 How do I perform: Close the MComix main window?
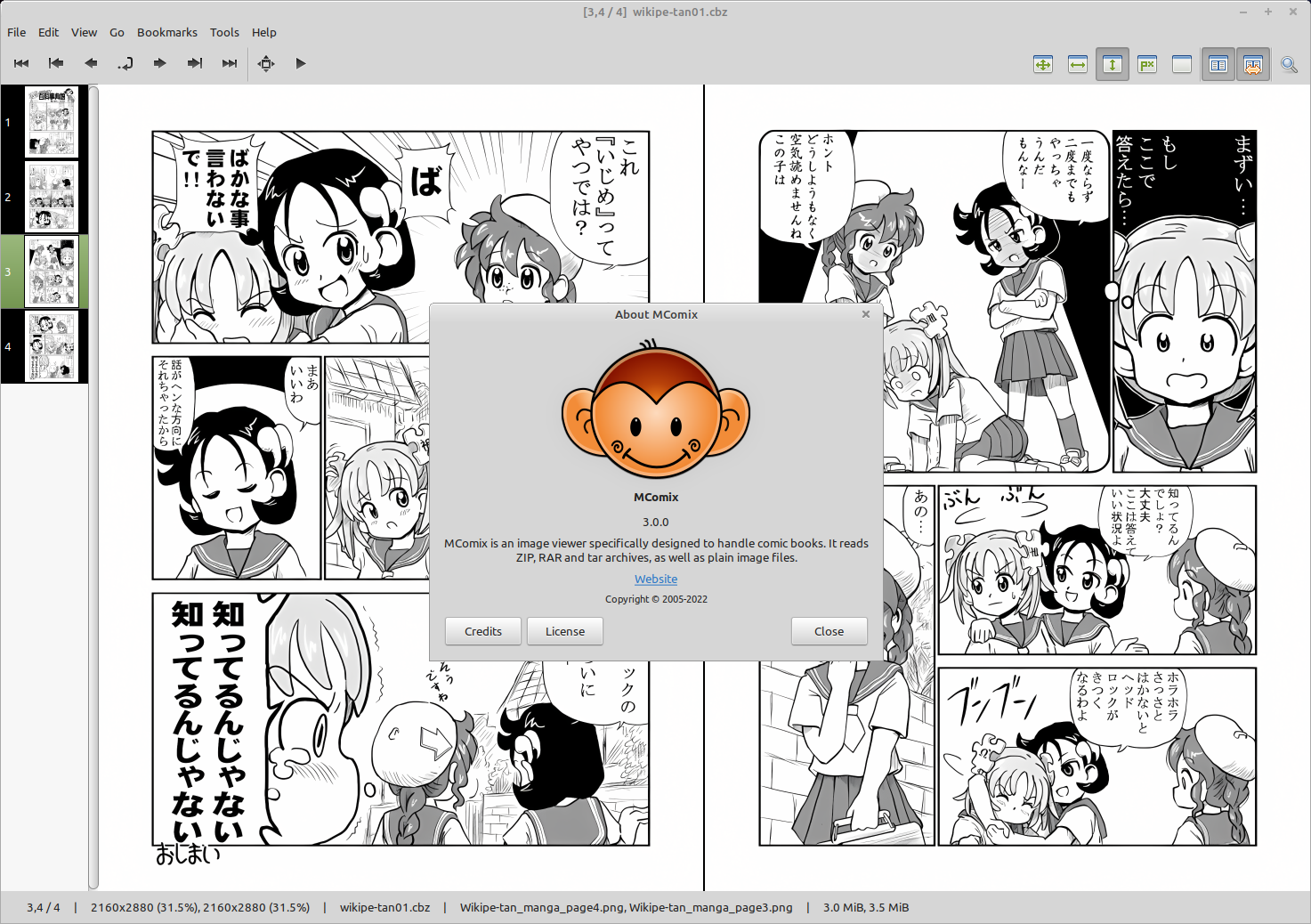coord(1292,12)
